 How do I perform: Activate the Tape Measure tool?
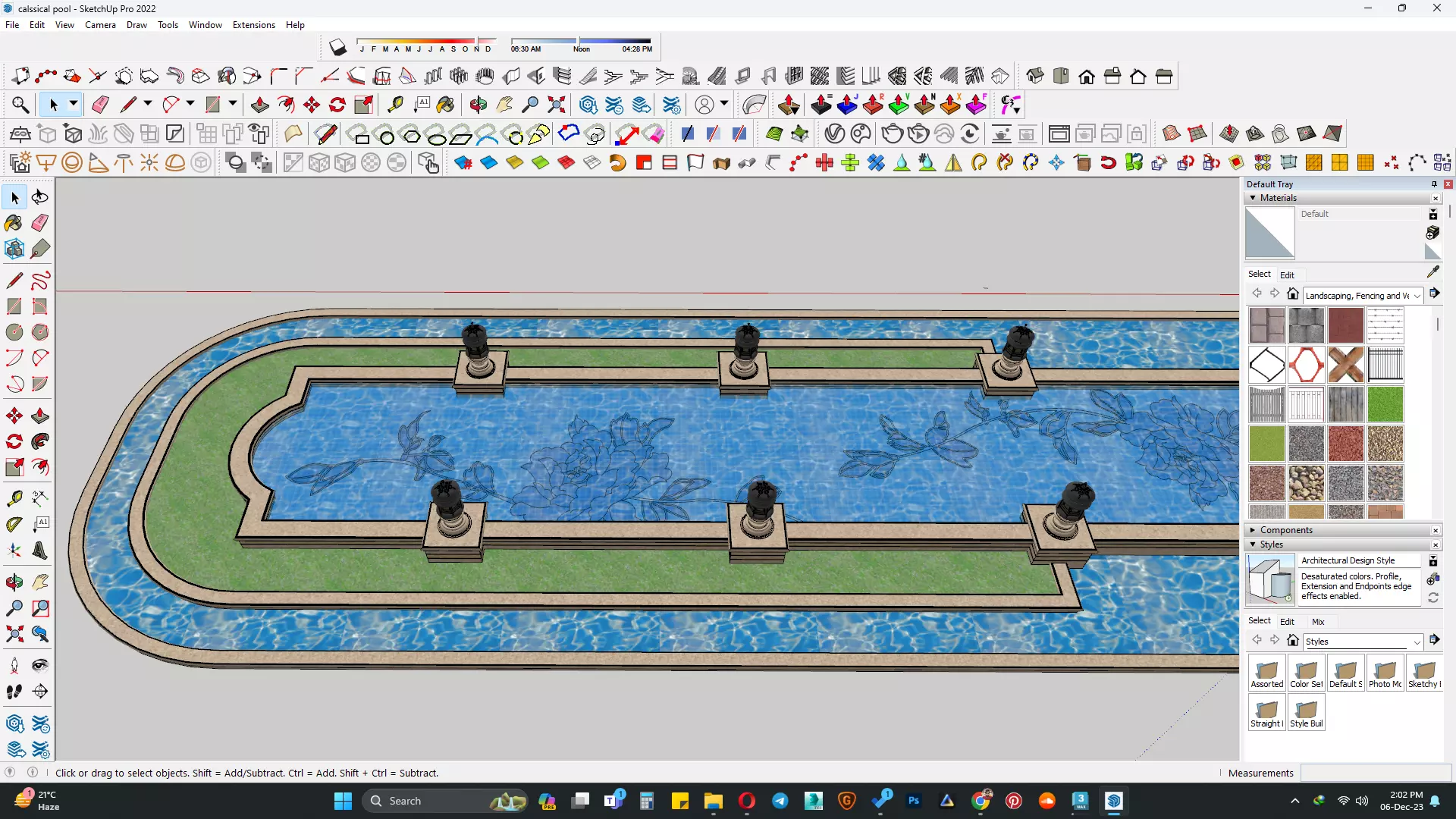click(x=14, y=498)
